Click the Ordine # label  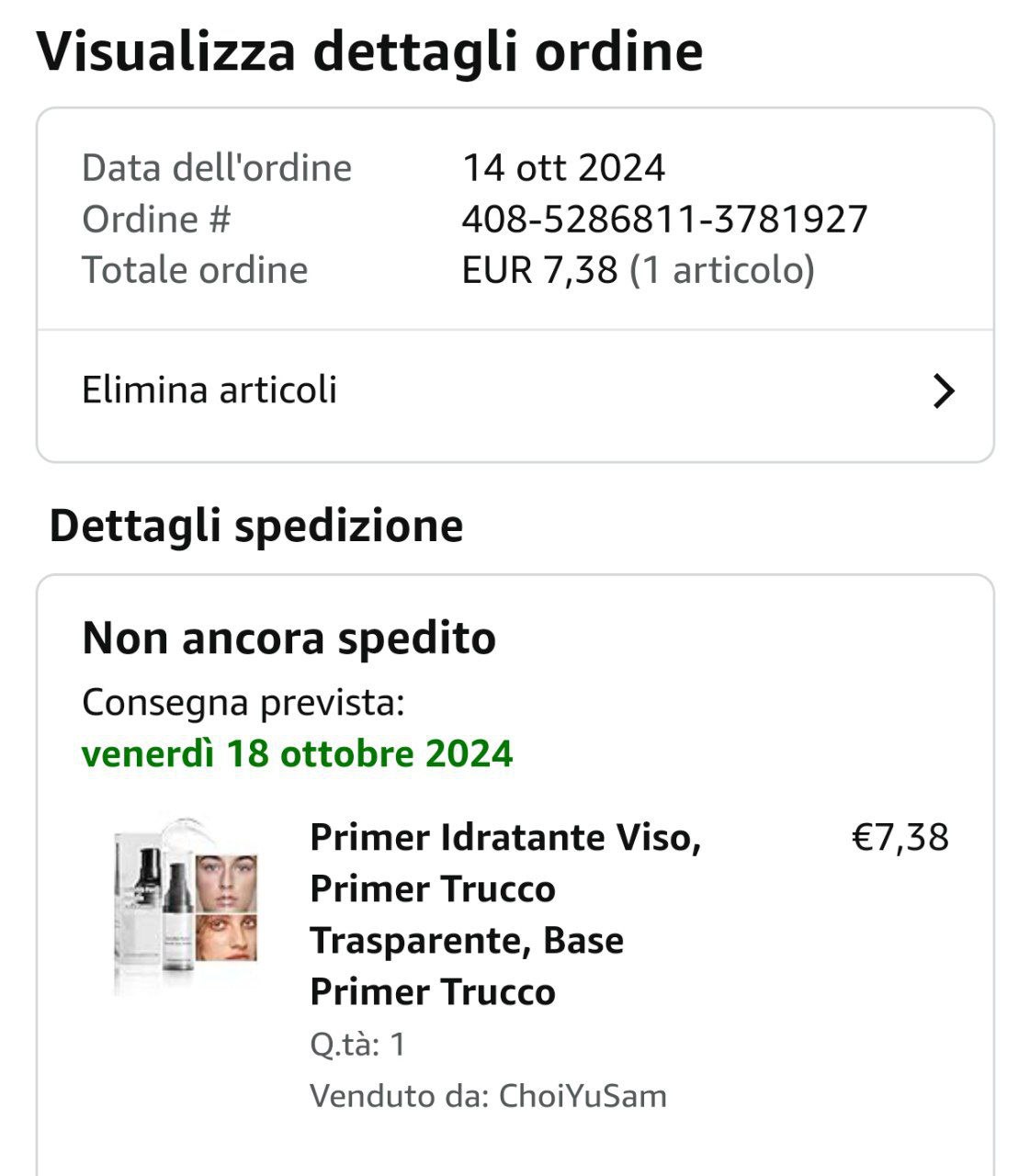(156, 220)
